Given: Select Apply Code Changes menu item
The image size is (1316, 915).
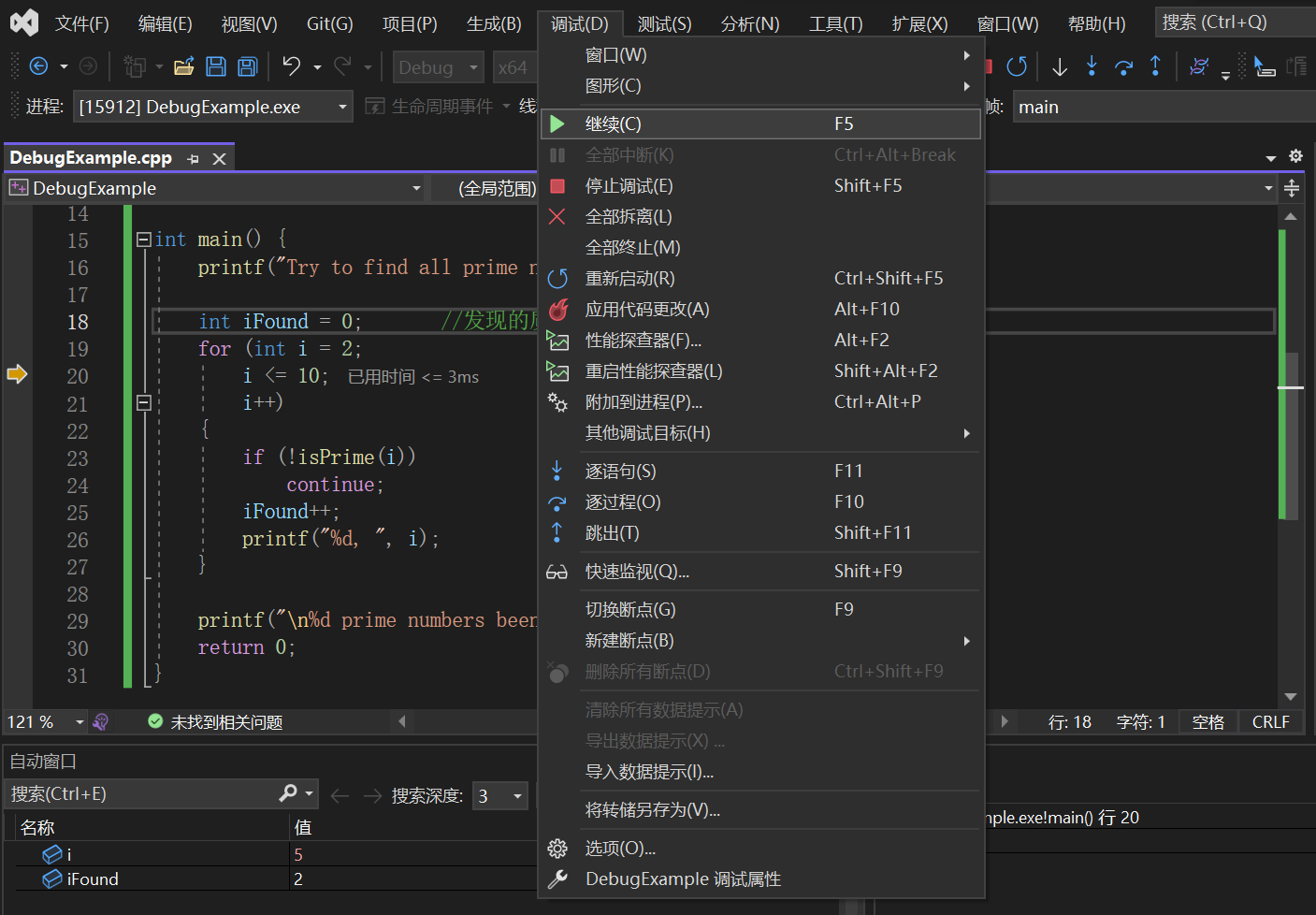Looking at the screenshot, I should pos(761,310).
